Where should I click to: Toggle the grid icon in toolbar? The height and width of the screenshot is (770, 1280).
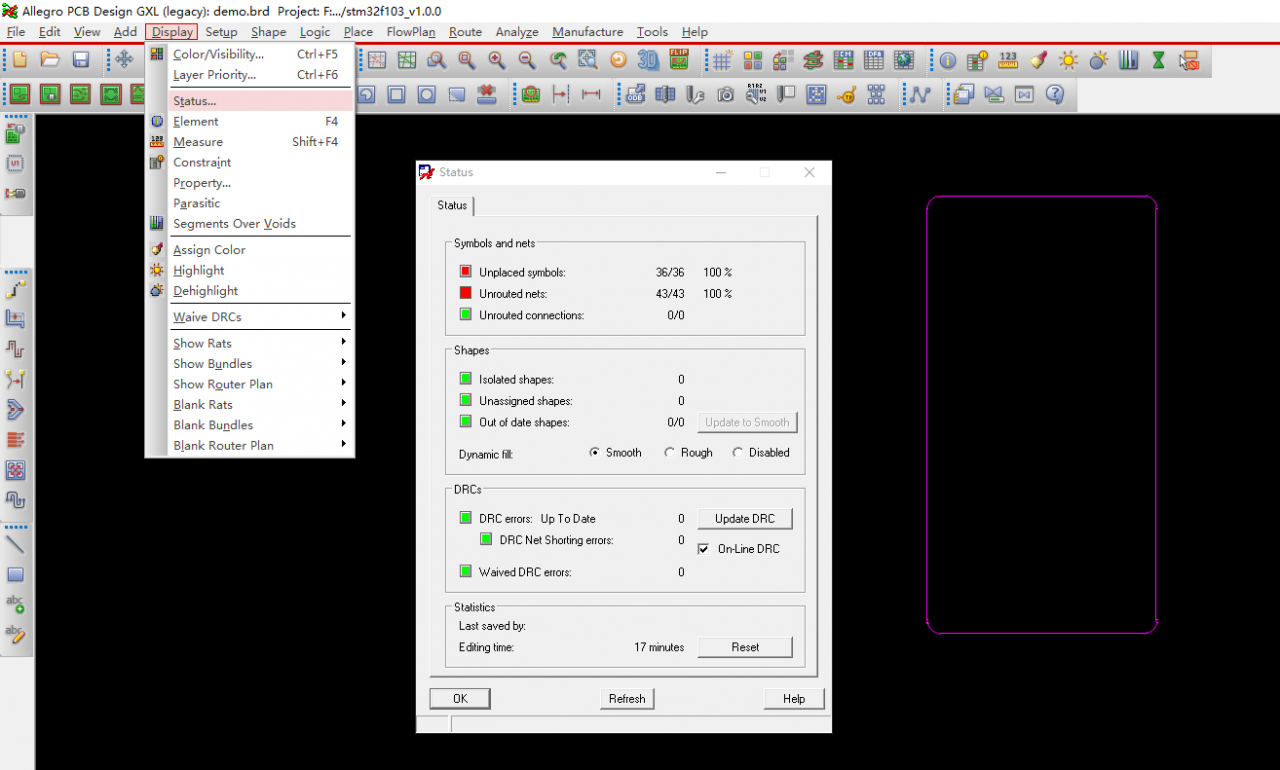(722, 60)
